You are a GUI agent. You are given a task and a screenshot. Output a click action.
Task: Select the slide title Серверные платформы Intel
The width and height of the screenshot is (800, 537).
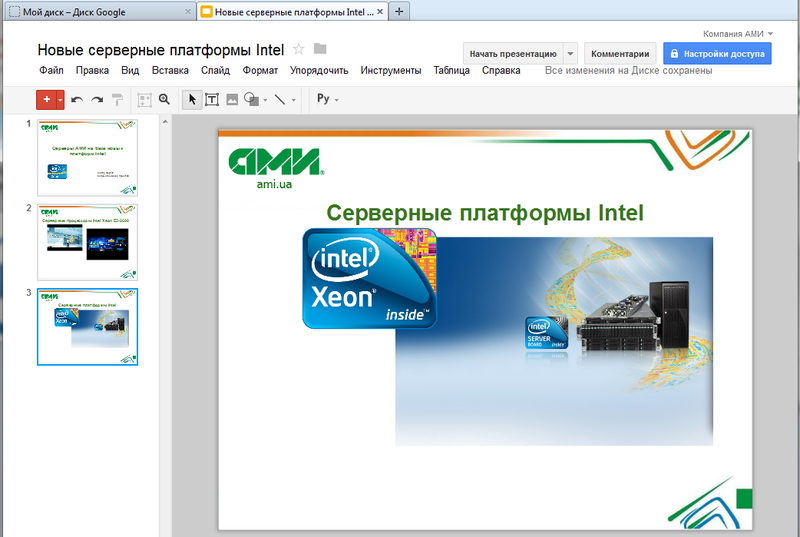[485, 213]
